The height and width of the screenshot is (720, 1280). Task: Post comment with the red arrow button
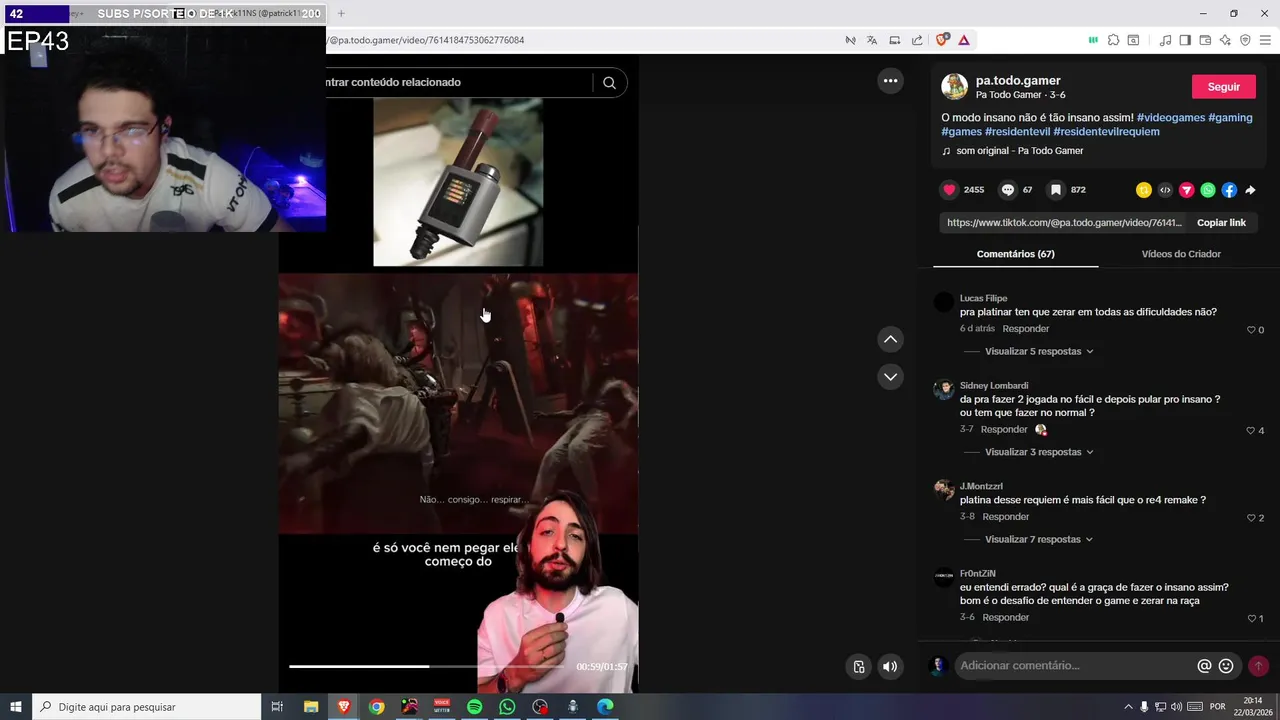[x=1258, y=666]
